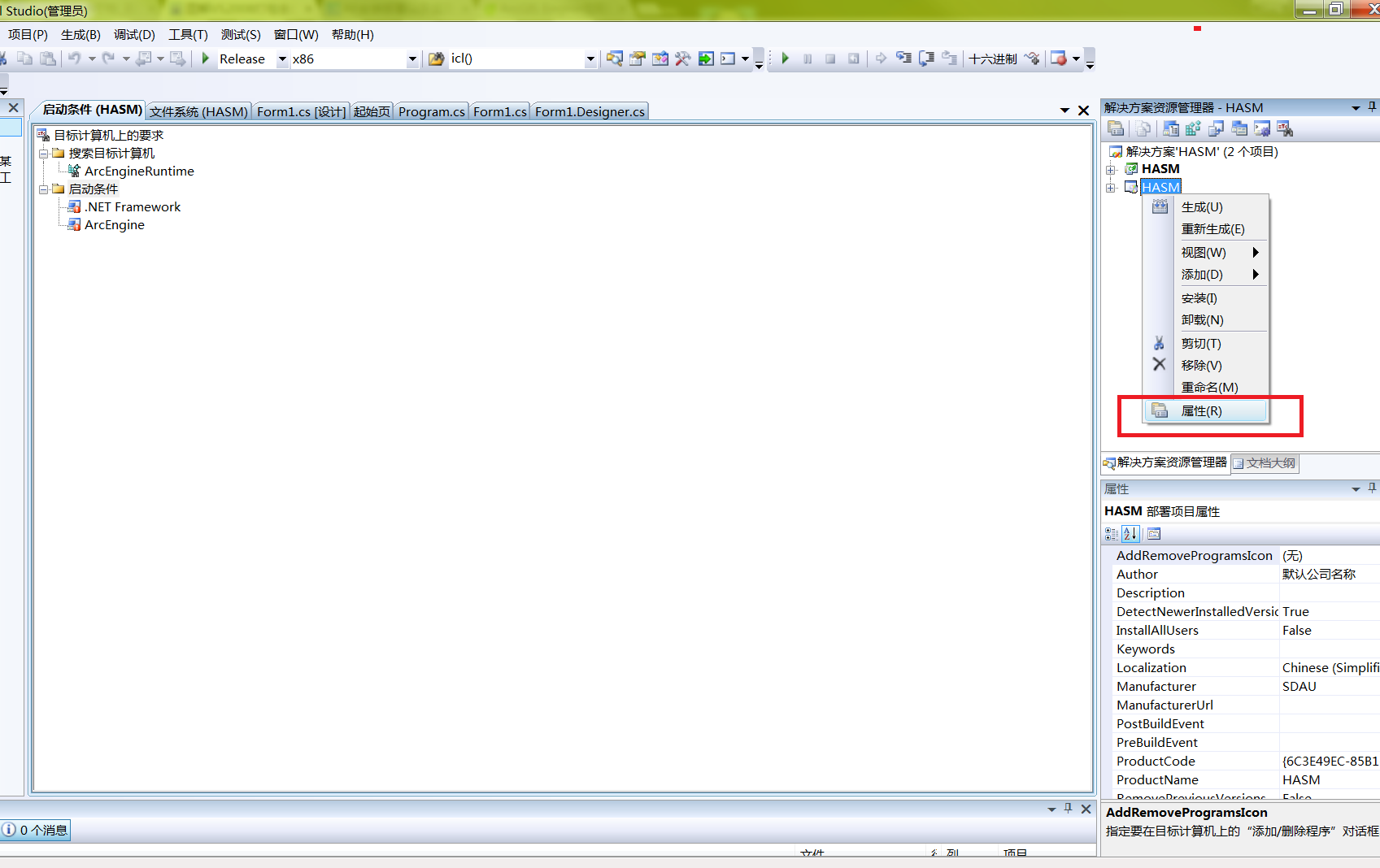
Task: Open the 调试(D) menu
Action: coord(134,34)
